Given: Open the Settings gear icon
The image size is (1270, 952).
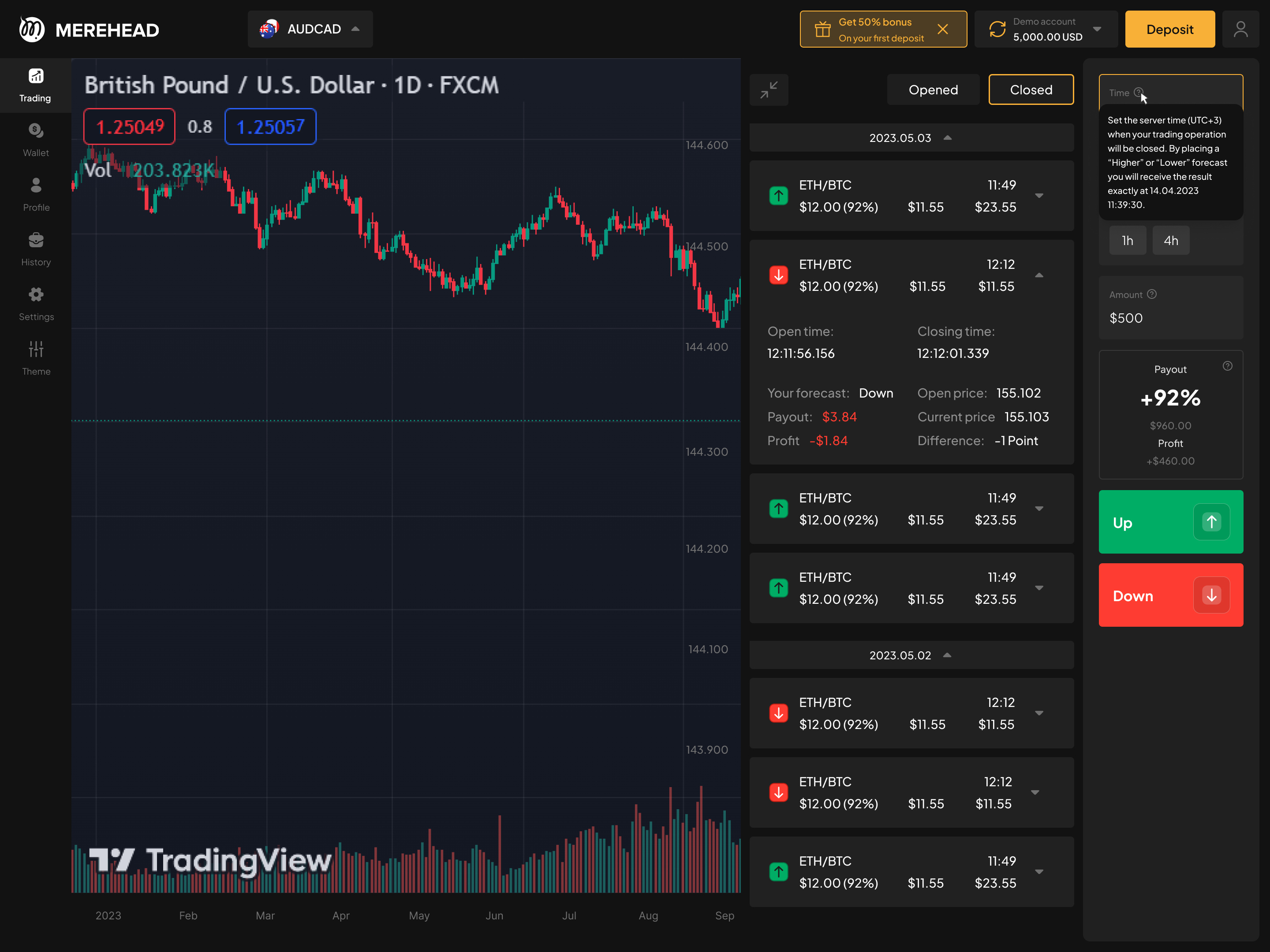Looking at the screenshot, I should (36, 303).
